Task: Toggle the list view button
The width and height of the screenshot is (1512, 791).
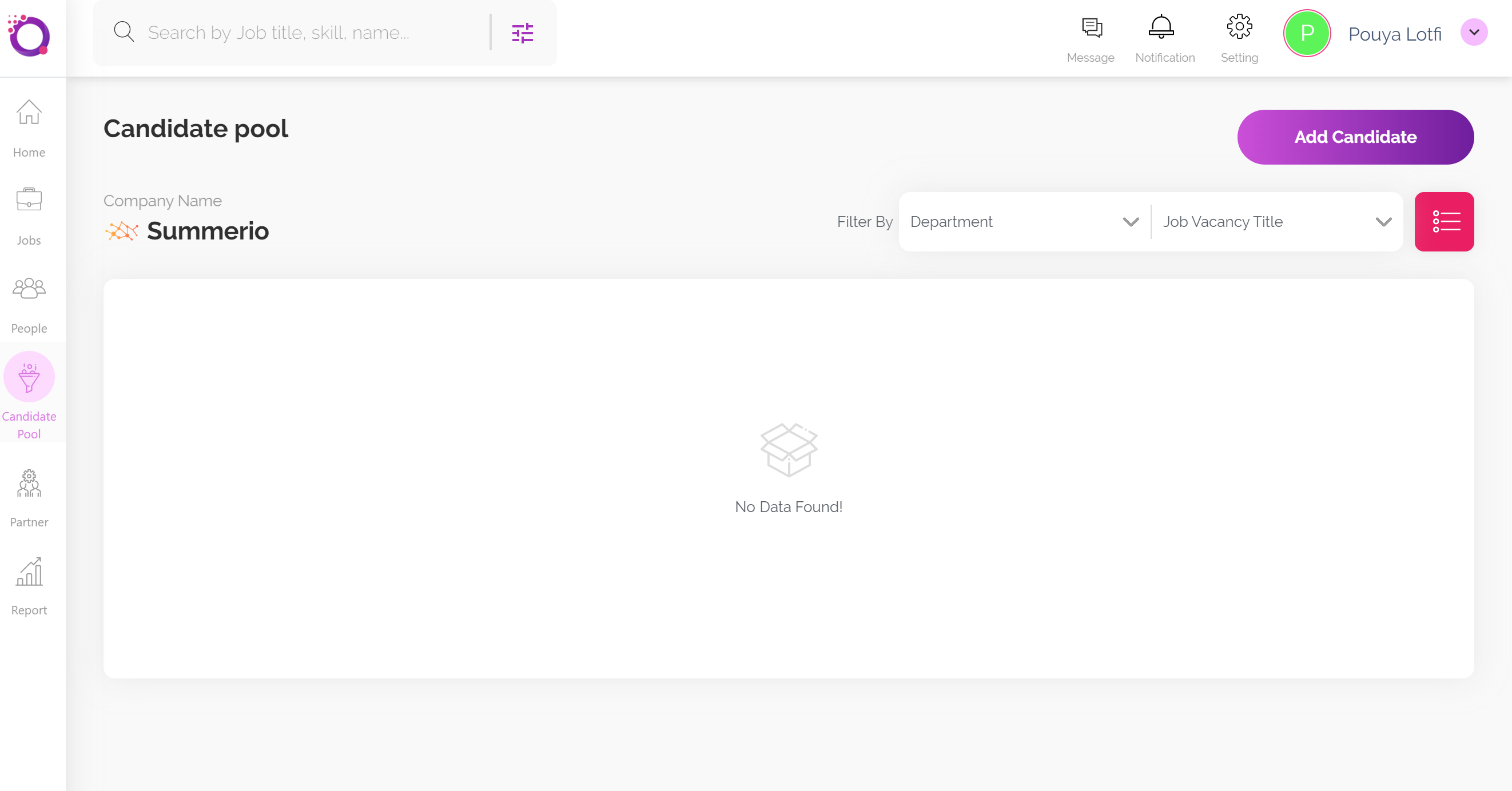Action: pos(1444,222)
